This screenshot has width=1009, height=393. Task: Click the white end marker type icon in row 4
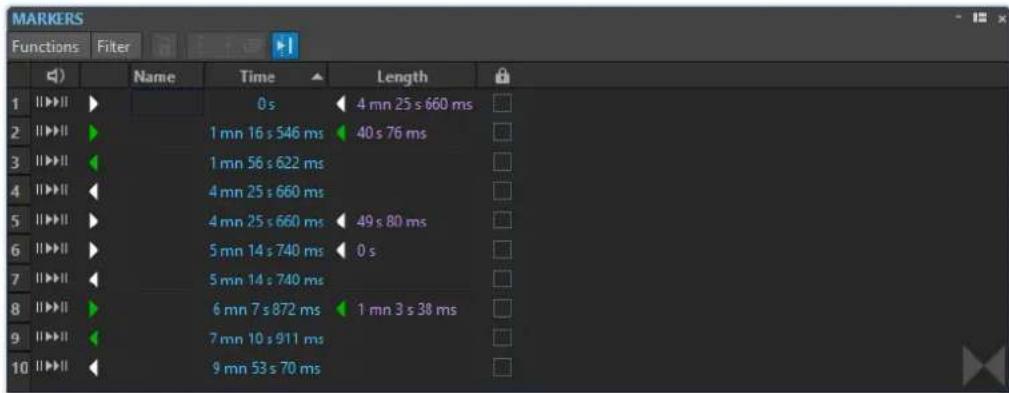click(x=94, y=192)
